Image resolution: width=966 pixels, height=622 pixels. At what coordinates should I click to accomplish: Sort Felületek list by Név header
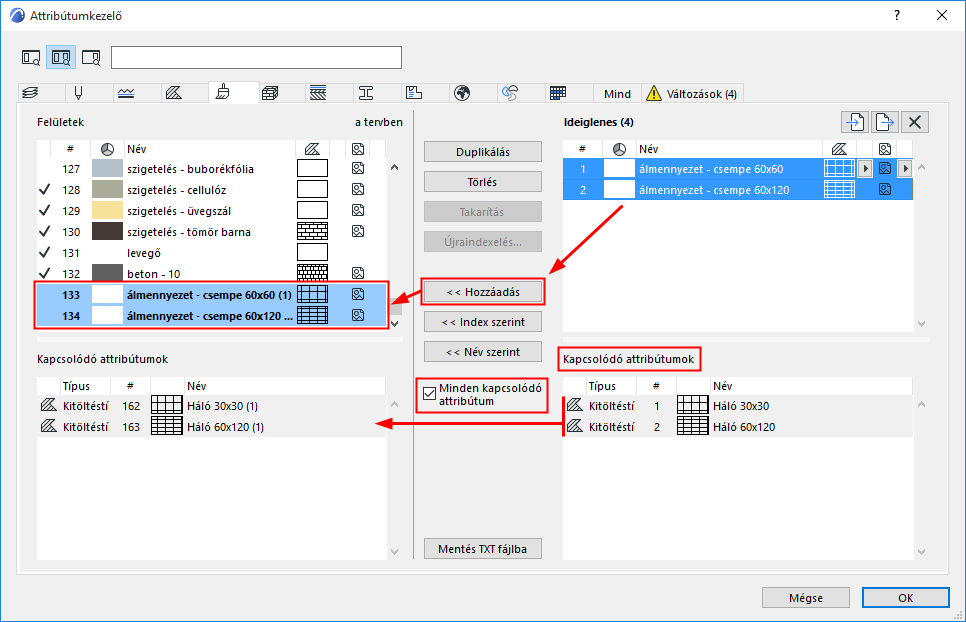(209, 149)
